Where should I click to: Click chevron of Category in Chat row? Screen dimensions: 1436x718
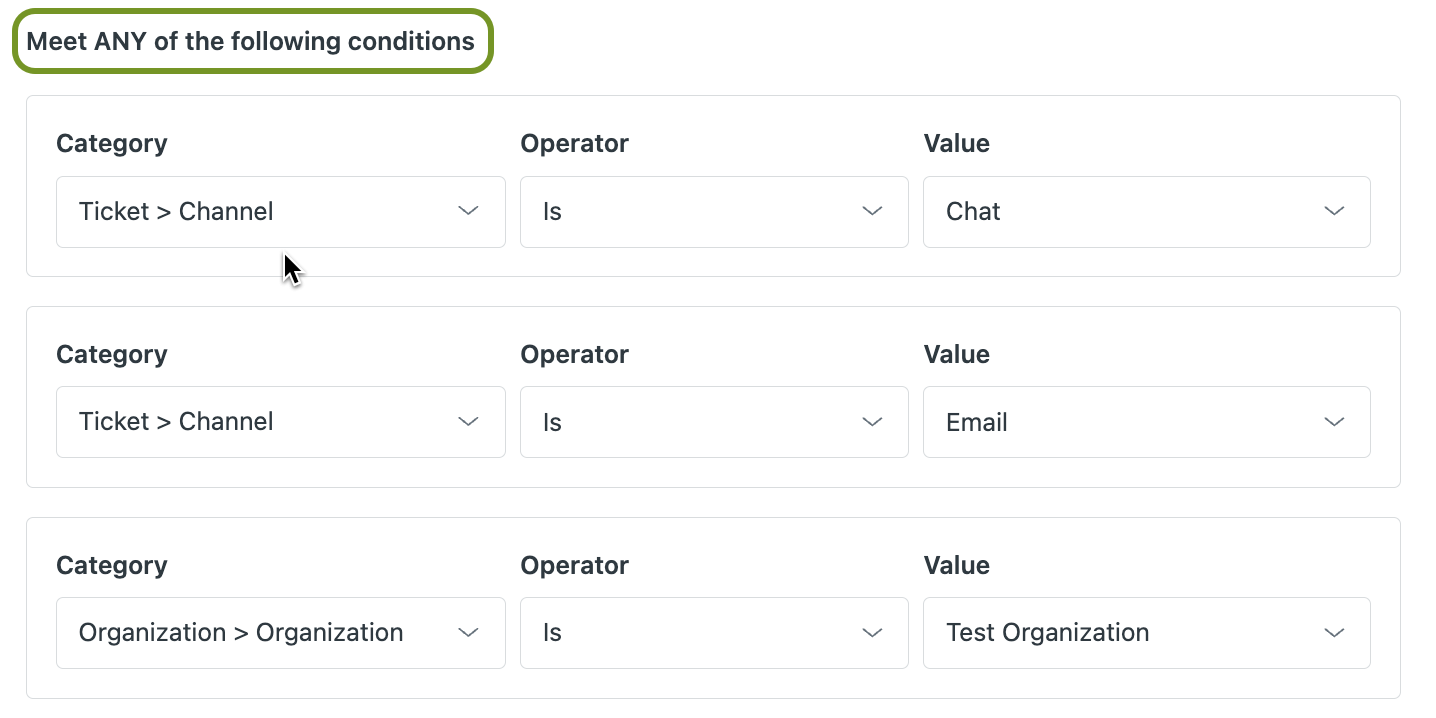pos(468,211)
